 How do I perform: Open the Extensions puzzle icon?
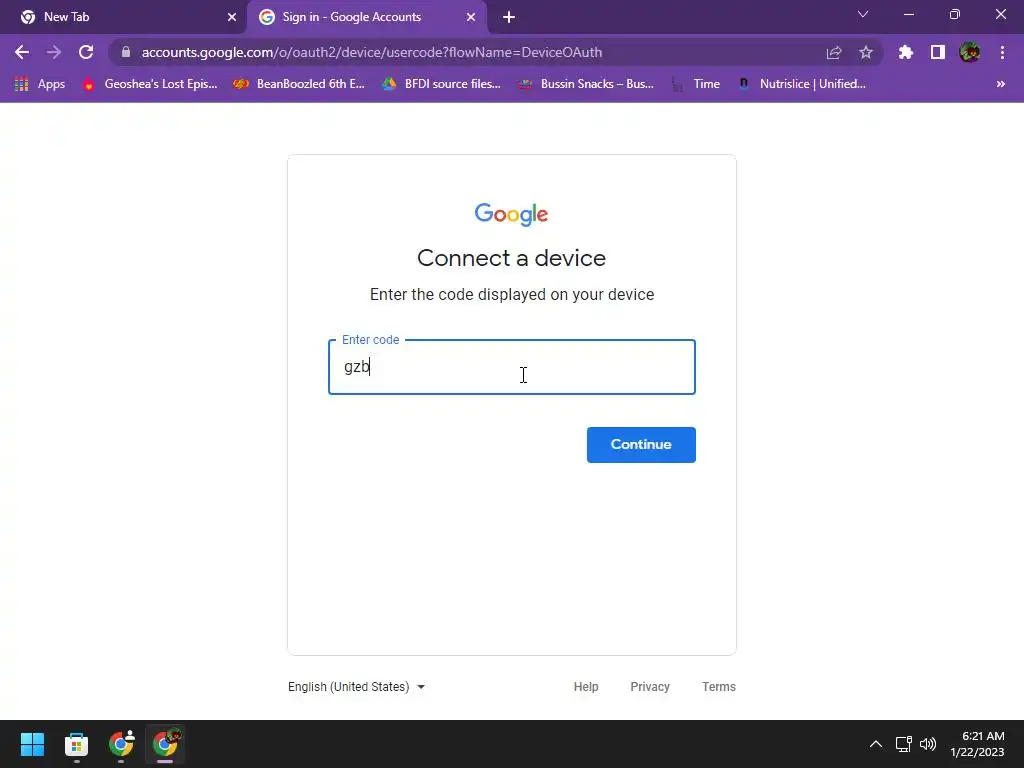(x=906, y=52)
